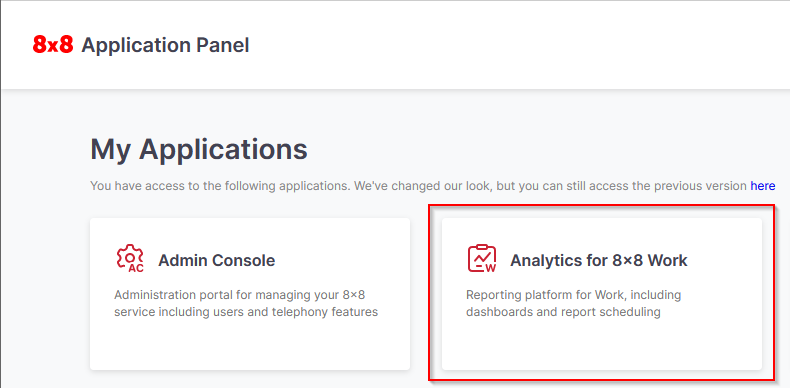The width and height of the screenshot is (790, 388).
Task: Click the W letter on the Analytics icon
Action: click(490, 268)
